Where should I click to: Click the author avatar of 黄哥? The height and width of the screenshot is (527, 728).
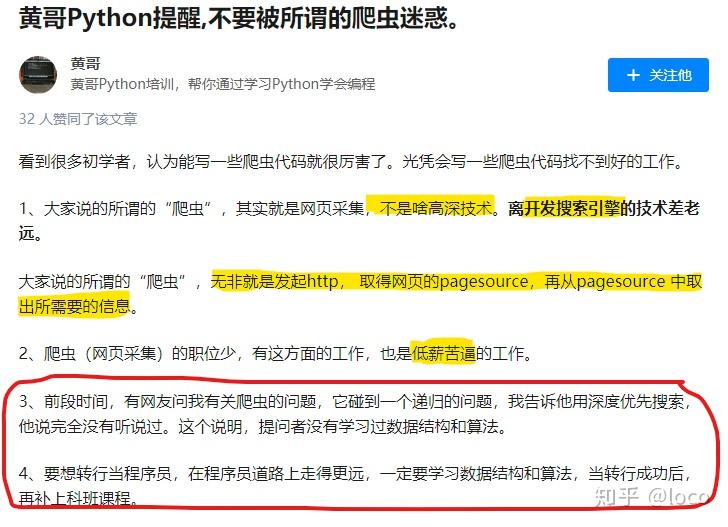(38, 75)
